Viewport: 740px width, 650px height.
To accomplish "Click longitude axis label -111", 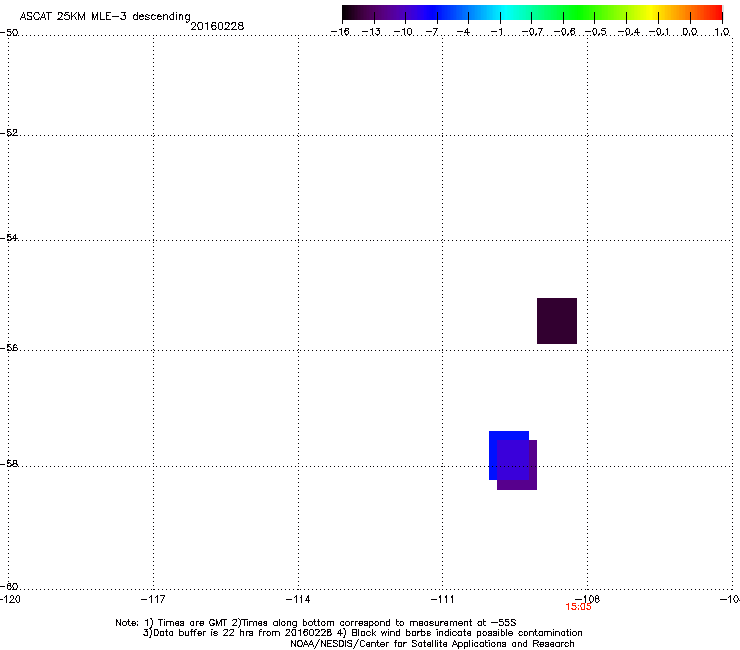I will (443, 599).
